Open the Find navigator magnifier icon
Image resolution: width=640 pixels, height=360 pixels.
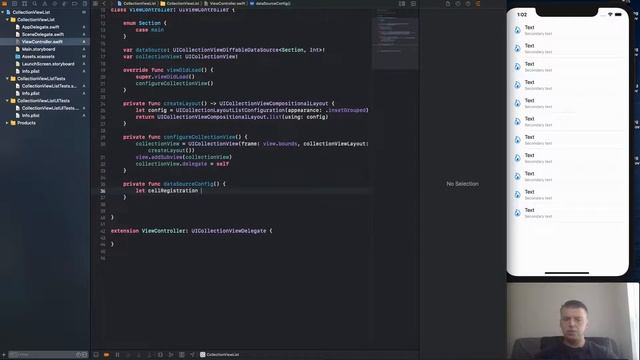tap(35, 4)
